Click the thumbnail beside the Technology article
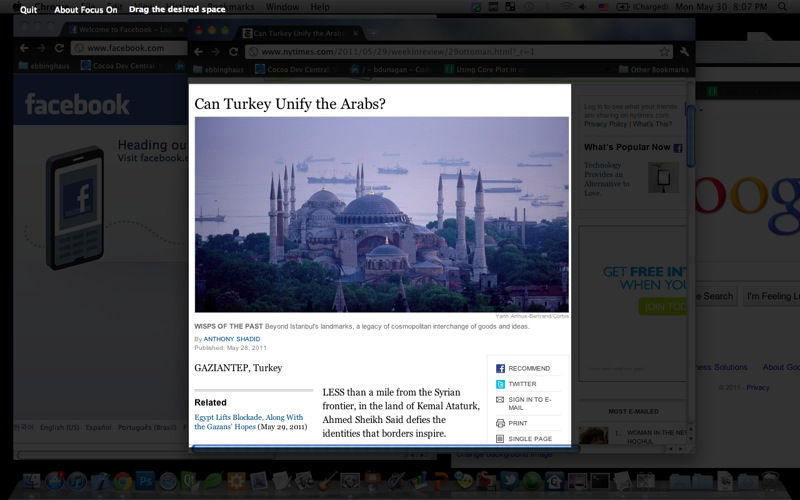 (663, 177)
